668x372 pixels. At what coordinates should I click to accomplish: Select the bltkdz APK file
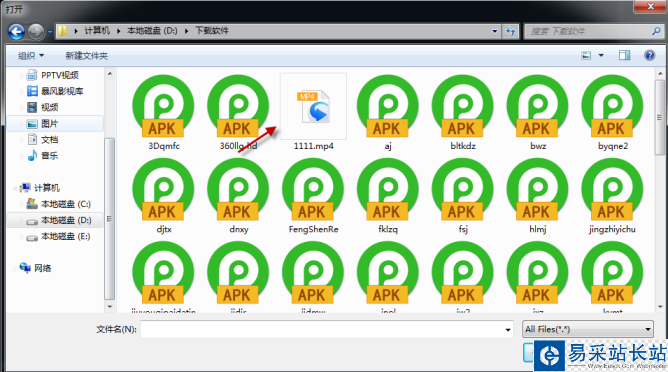463,113
